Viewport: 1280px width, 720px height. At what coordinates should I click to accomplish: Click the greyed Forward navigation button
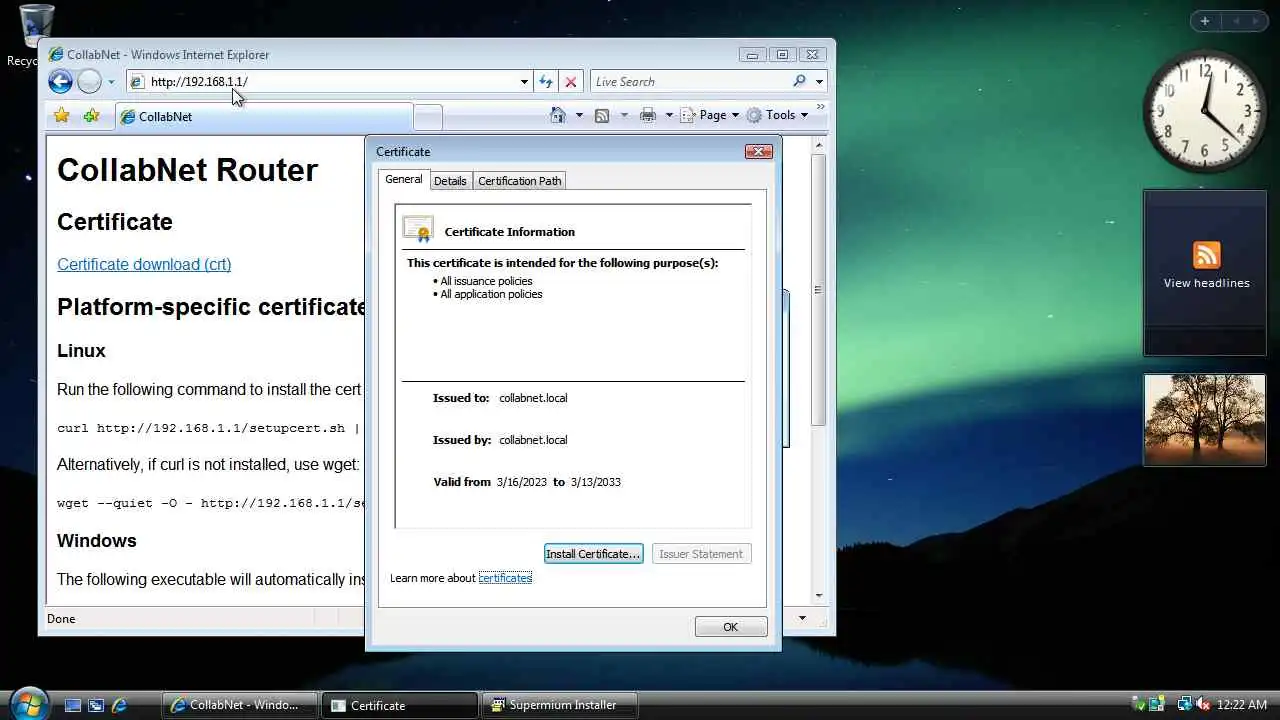coord(89,82)
